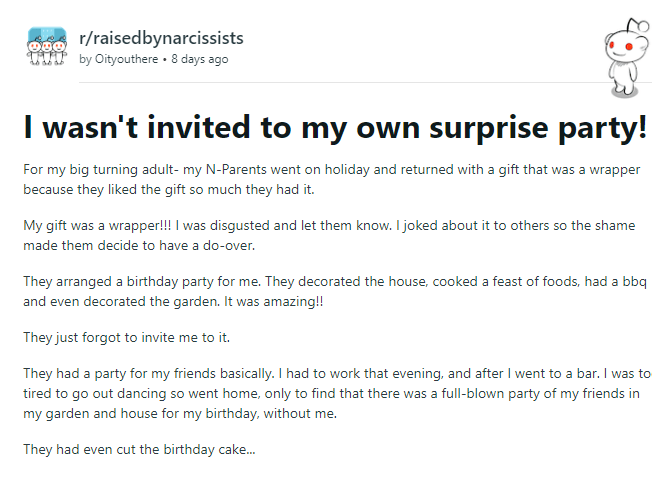Click the line 'They had even cut the birthday cake'

pos(139,449)
